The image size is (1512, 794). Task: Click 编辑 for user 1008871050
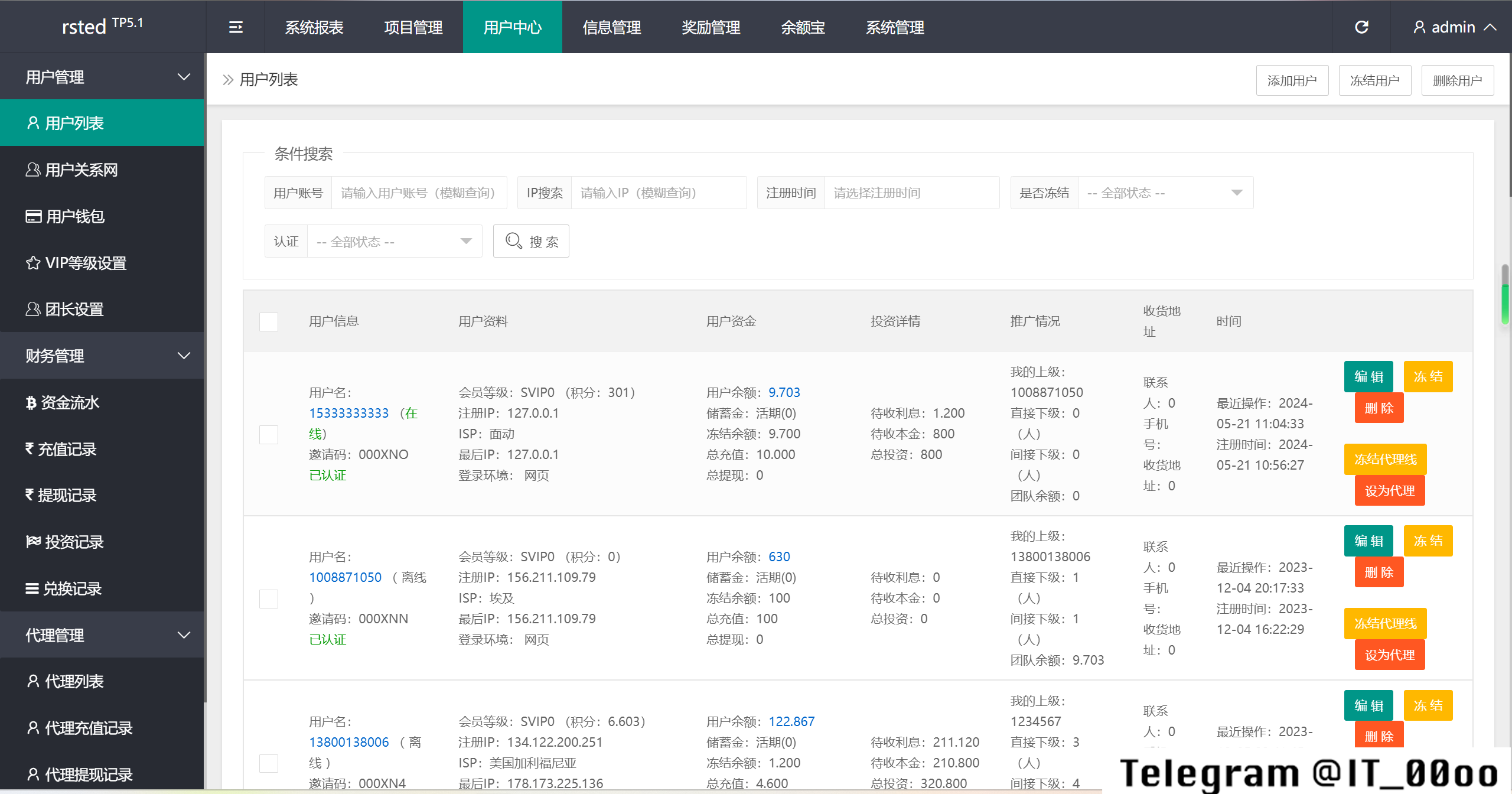pos(1368,541)
